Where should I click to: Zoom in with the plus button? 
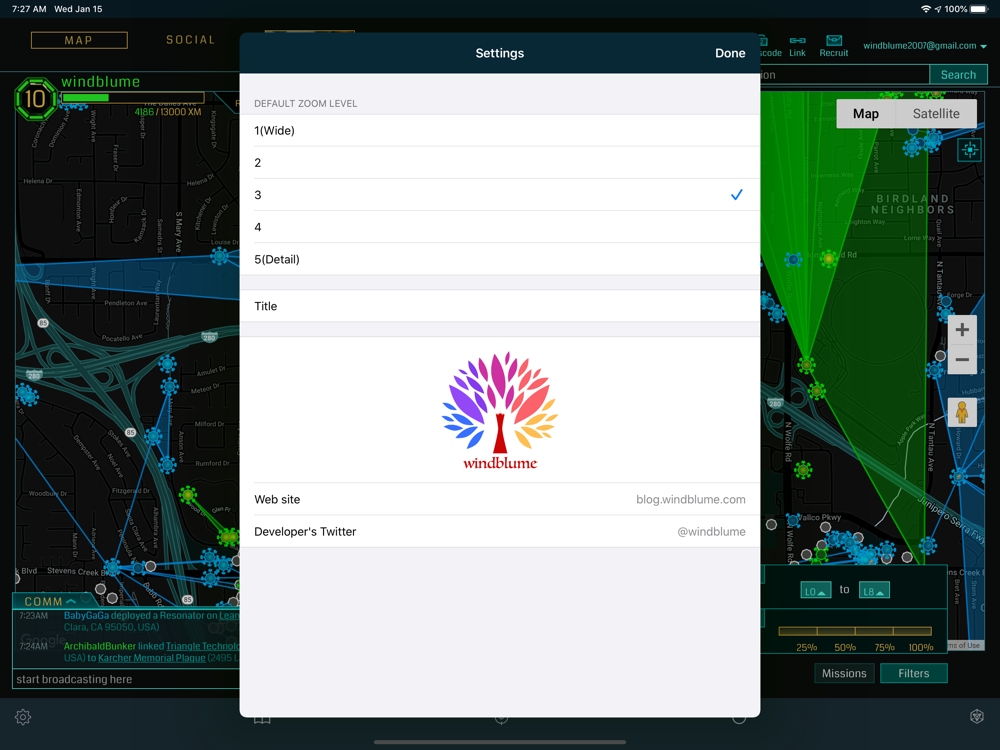[x=962, y=330]
